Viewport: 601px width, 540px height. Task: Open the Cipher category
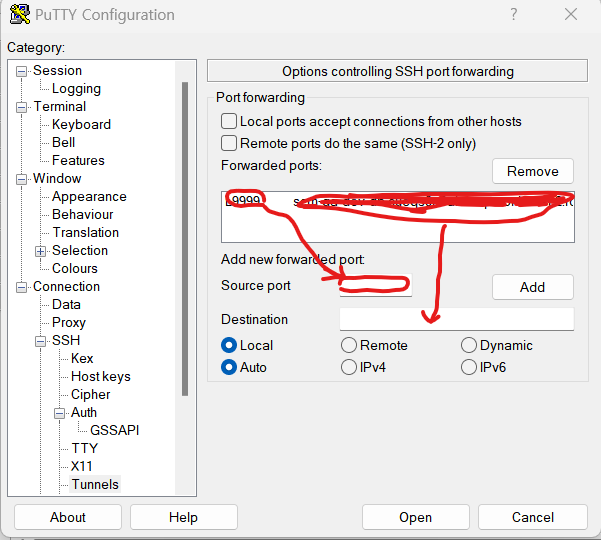click(x=90, y=394)
